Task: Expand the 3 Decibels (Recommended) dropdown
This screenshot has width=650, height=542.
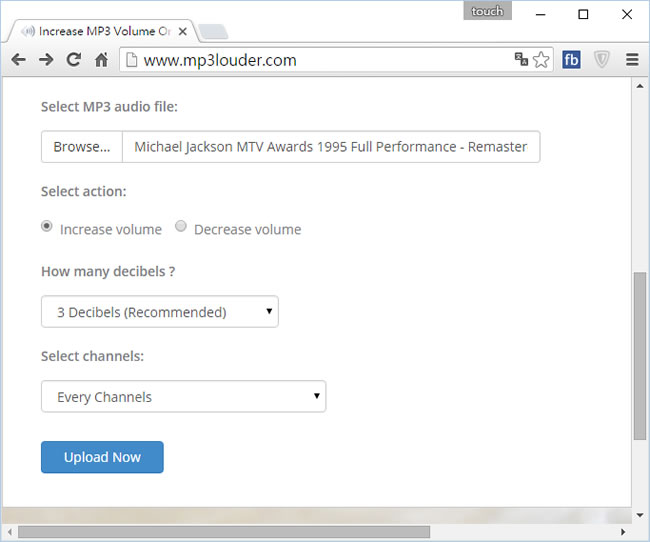Action: [x=160, y=312]
